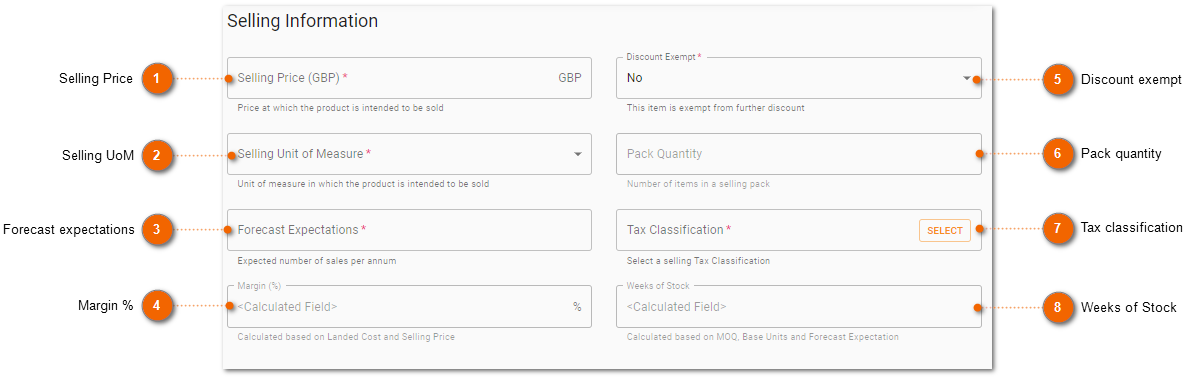The width and height of the screenshot is (1184, 379).
Task: Click orange callout marker number 2
Action: click(156, 155)
